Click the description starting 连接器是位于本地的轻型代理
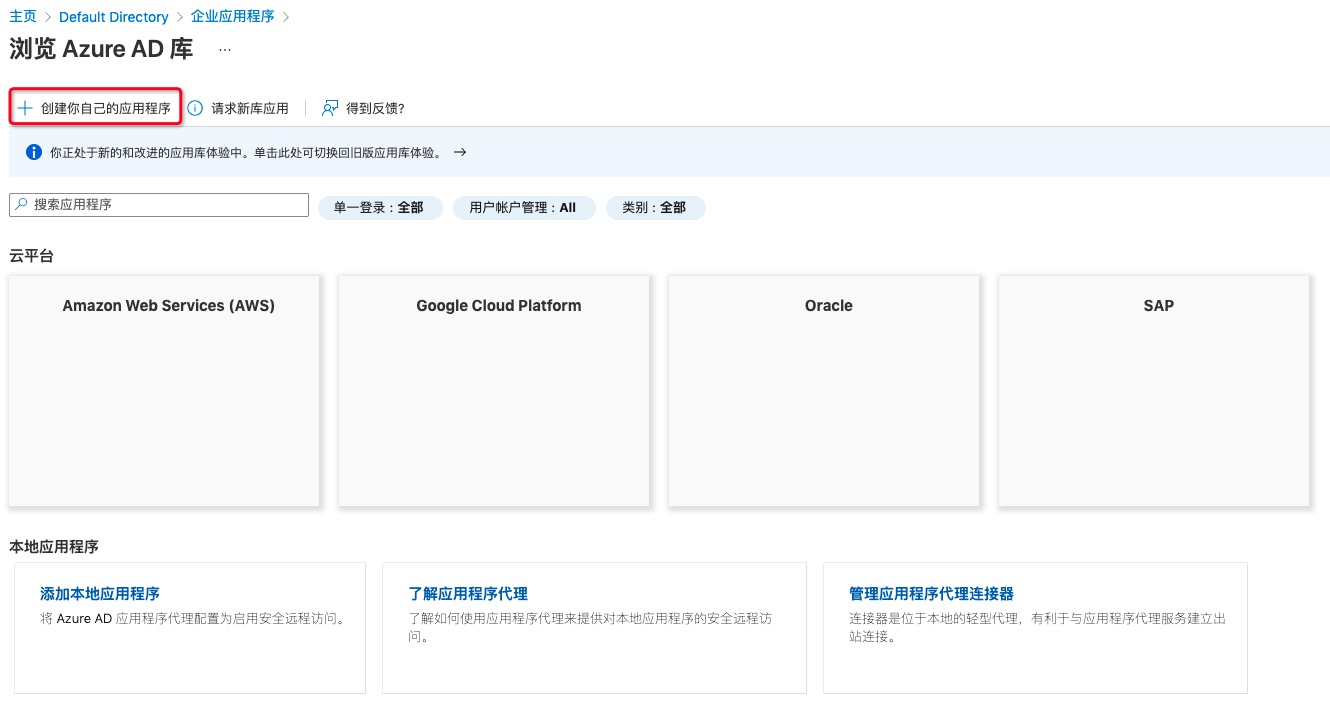1330x714 pixels. (x=1037, y=627)
